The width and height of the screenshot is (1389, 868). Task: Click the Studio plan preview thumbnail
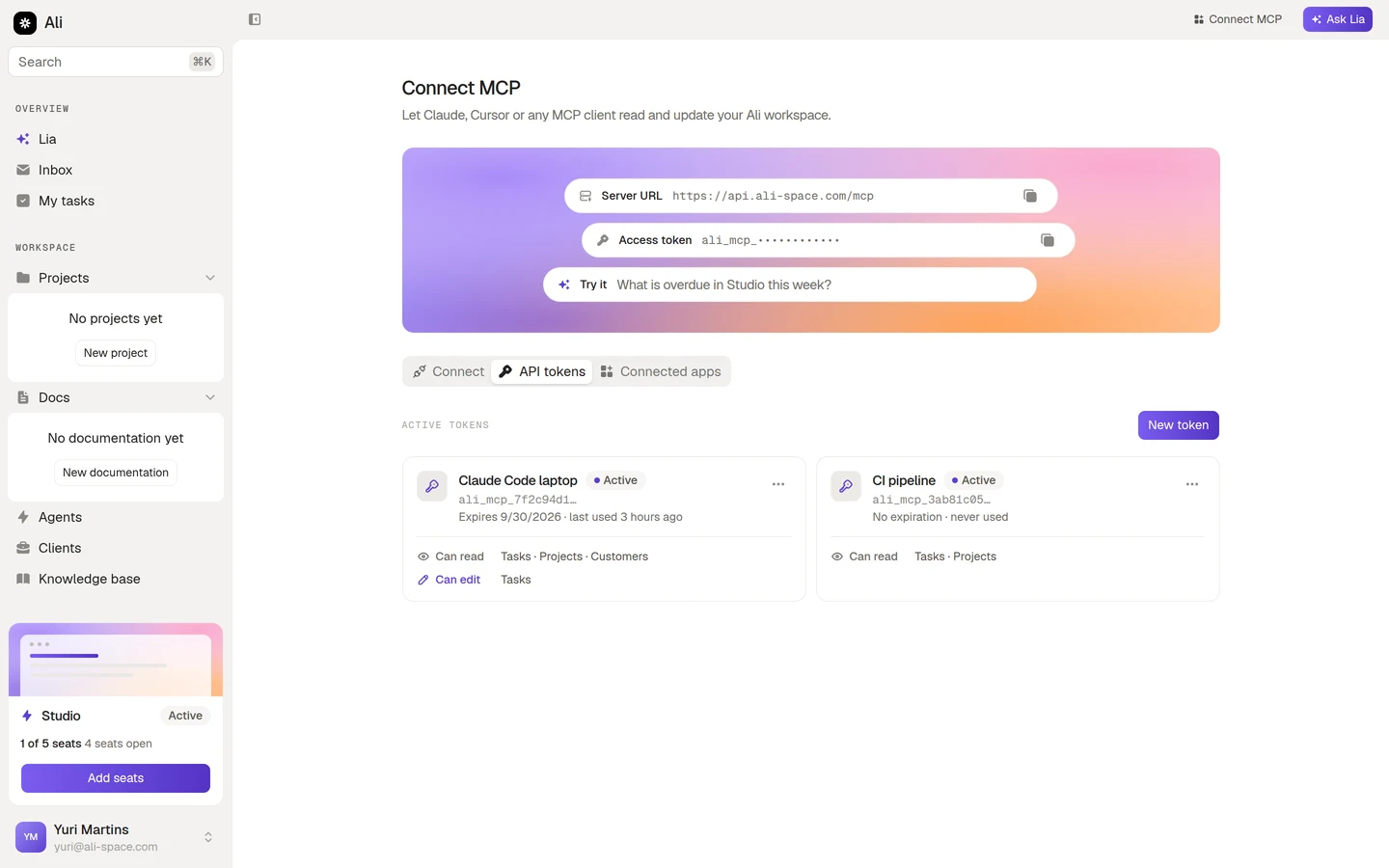click(116, 660)
